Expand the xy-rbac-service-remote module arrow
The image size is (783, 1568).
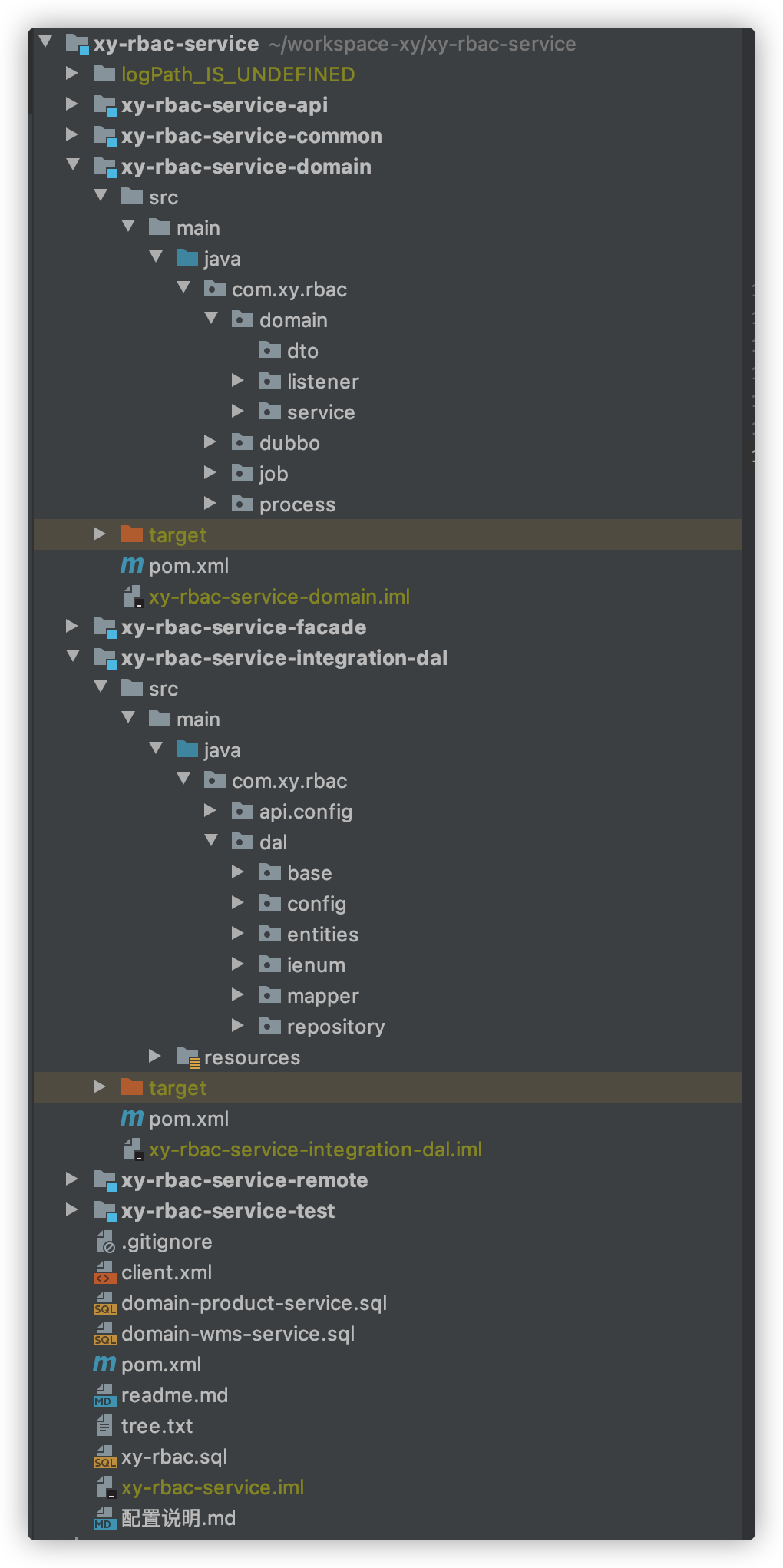[72, 1179]
